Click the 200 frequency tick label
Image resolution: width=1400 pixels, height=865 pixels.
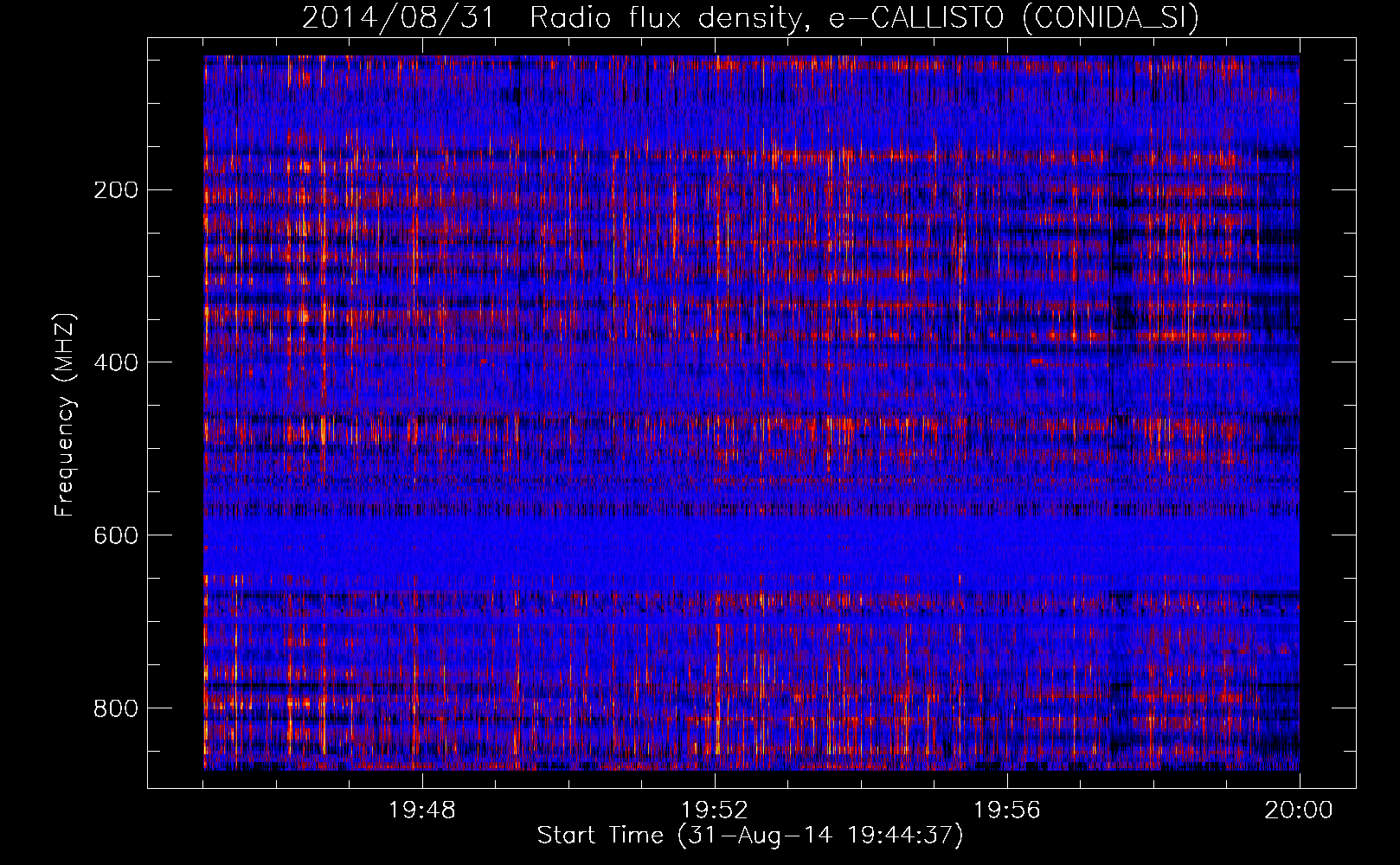pyautogui.click(x=115, y=189)
